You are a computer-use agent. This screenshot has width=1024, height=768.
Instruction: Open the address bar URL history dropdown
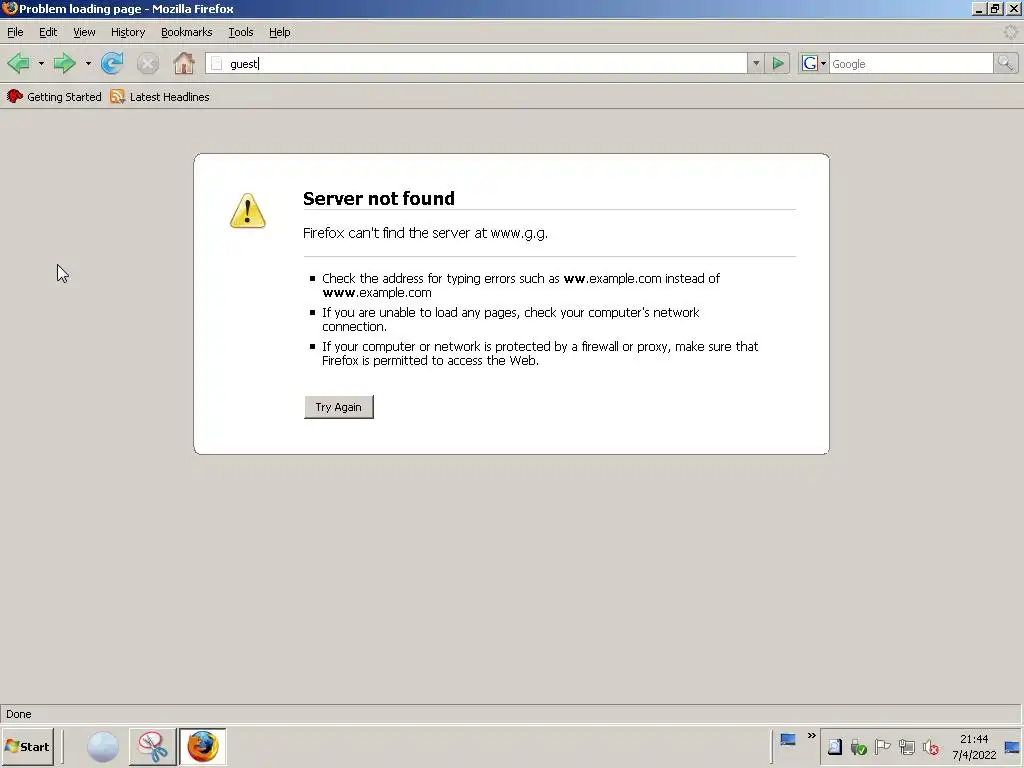tap(756, 63)
